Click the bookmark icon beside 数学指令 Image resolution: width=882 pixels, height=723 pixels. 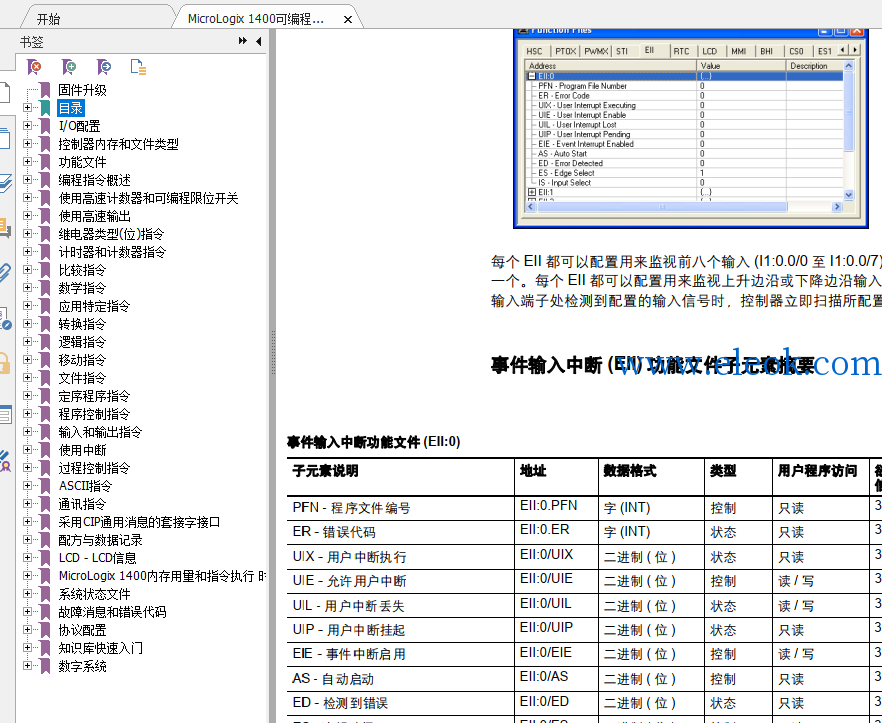click(x=46, y=288)
